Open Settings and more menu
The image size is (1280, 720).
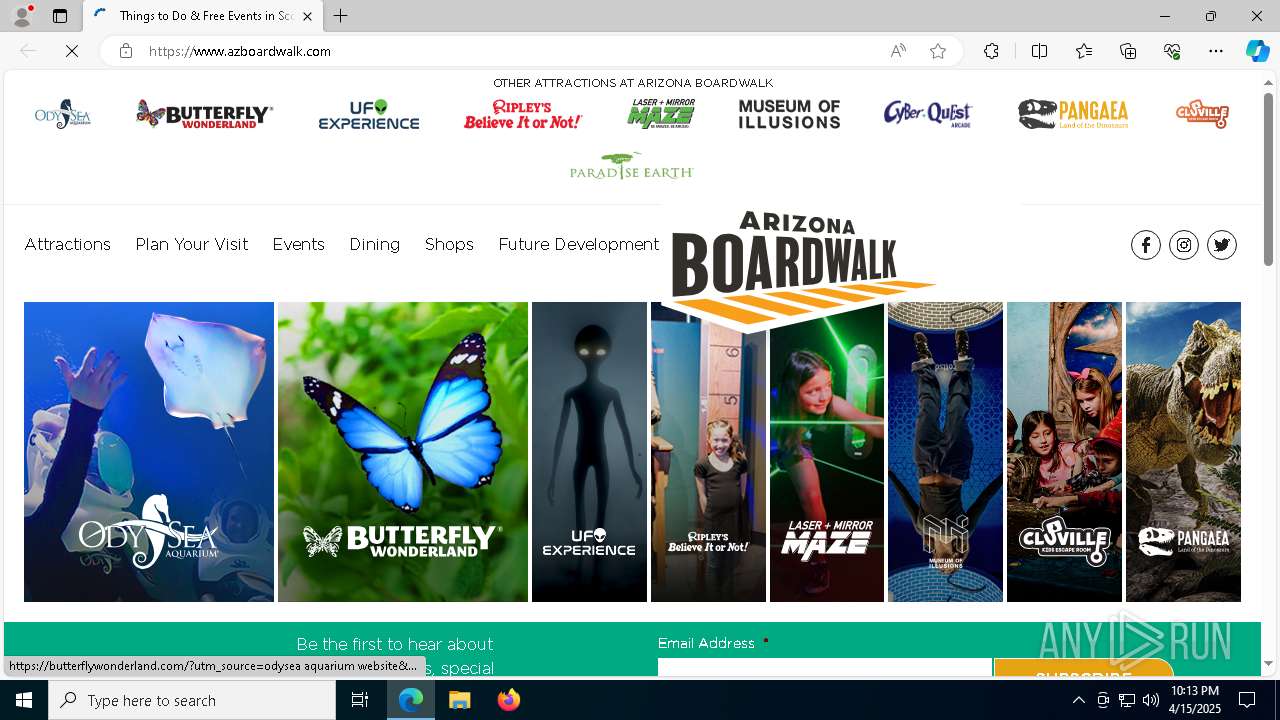click(1216, 51)
